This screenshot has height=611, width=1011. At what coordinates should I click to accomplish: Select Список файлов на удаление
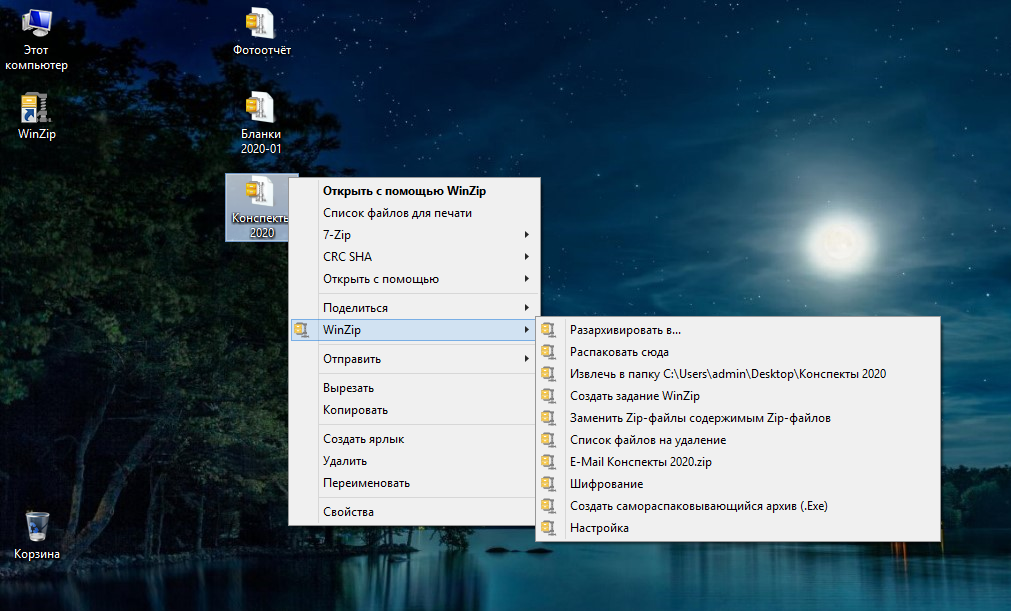click(738, 440)
